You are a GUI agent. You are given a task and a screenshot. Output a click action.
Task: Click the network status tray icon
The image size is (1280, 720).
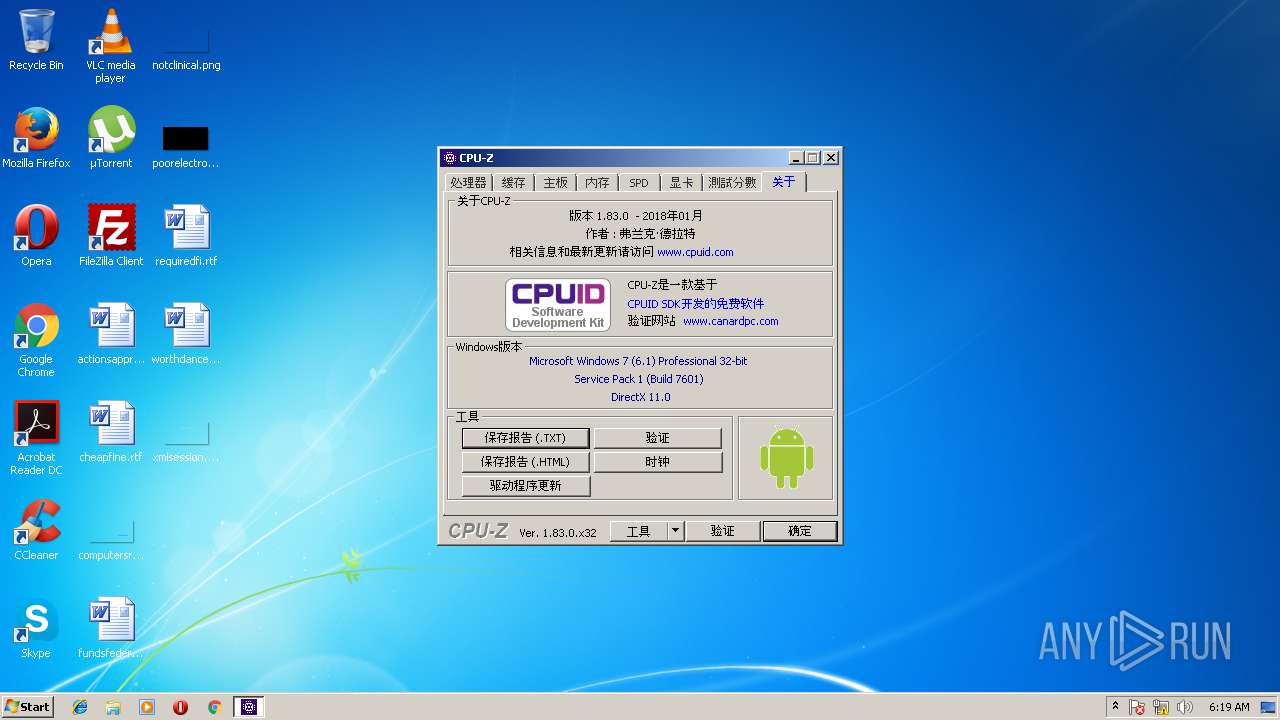click(x=1161, y=707)
